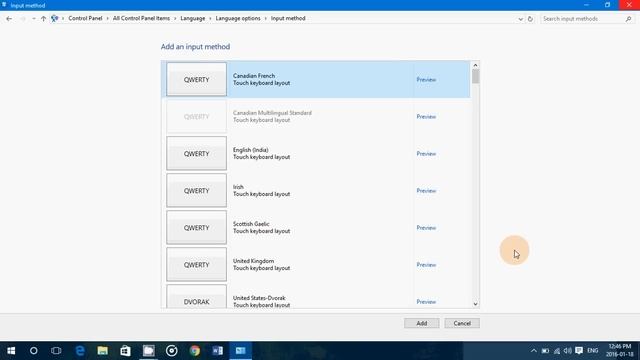Show hidden tray icons chevron
The image size is (640, 360).
pos(533,351)
